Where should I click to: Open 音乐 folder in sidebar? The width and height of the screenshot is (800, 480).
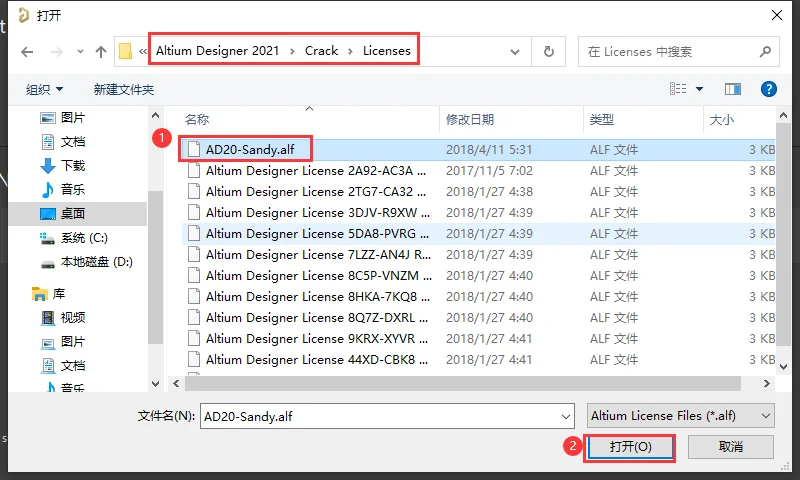pos(62,190)
